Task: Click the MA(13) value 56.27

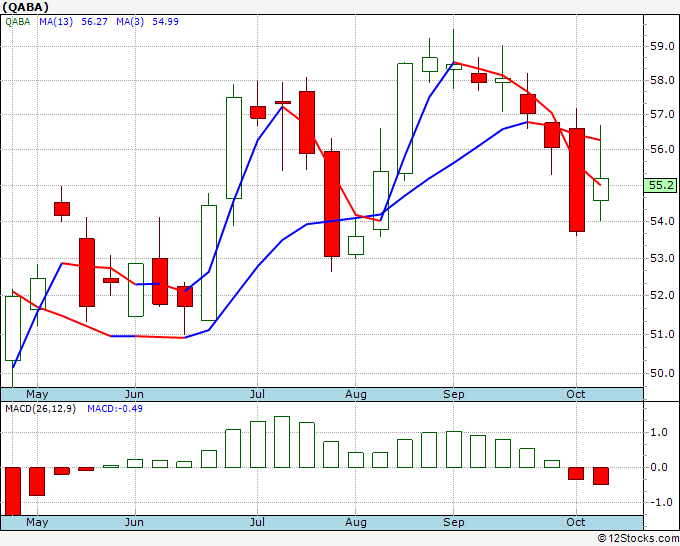Action: [95, 22]
